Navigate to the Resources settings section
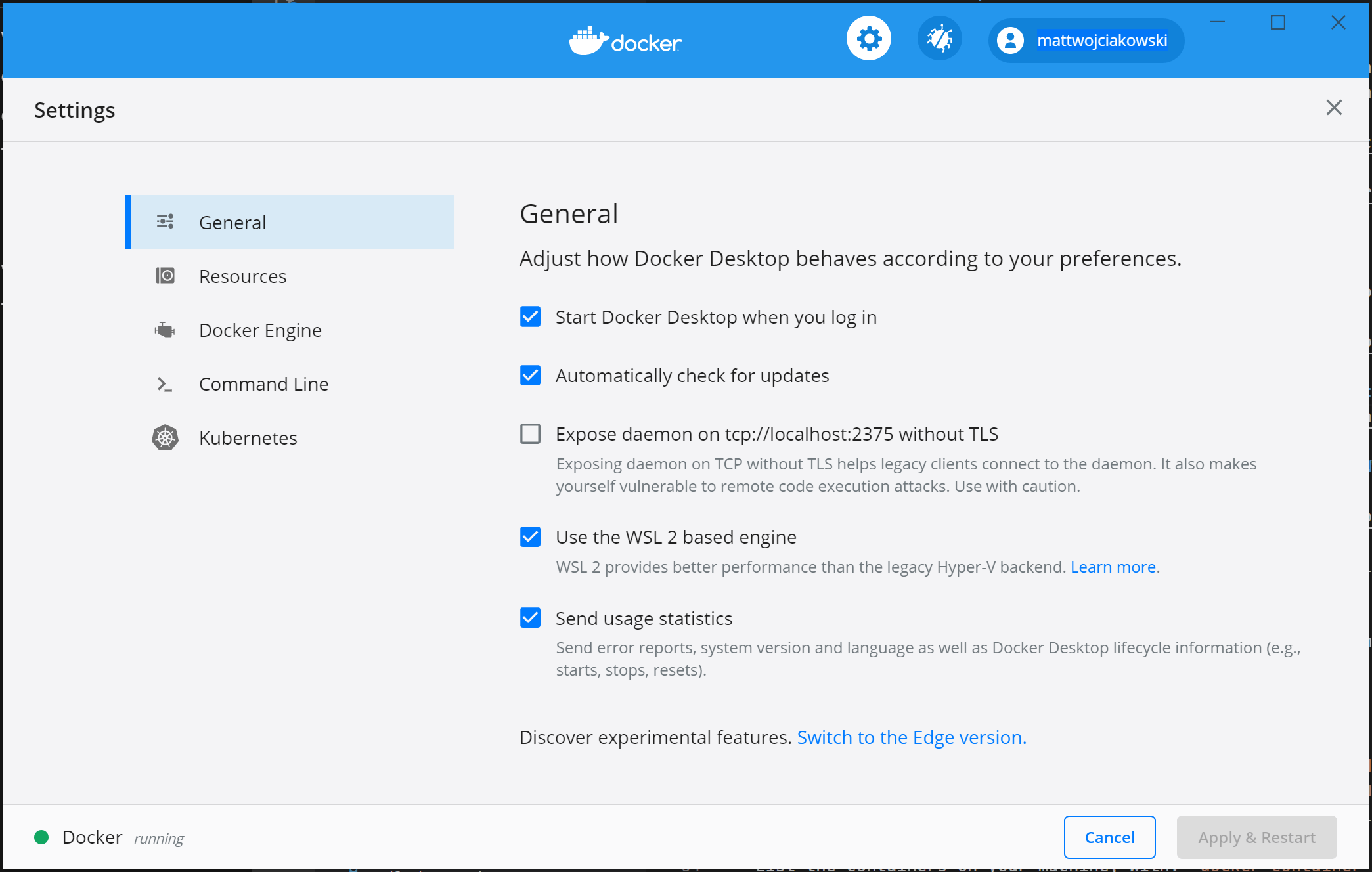 point(242,276)
